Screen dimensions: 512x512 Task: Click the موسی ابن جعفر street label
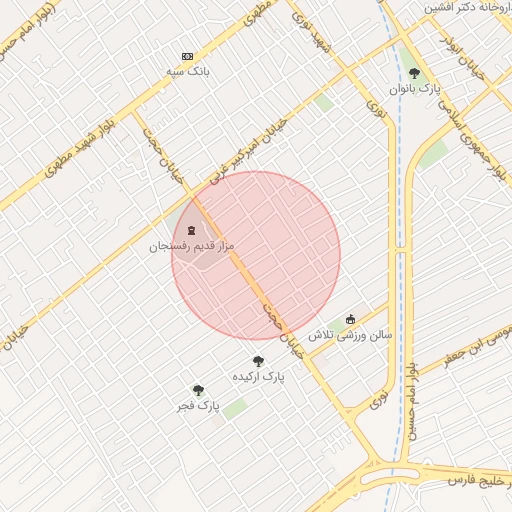click(x=477, y=346)
